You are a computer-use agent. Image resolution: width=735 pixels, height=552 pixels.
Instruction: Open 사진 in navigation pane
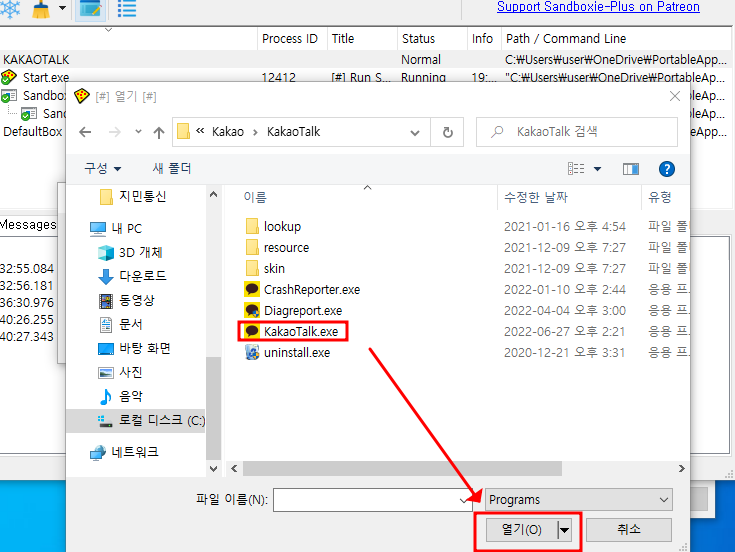coord(120,372)
